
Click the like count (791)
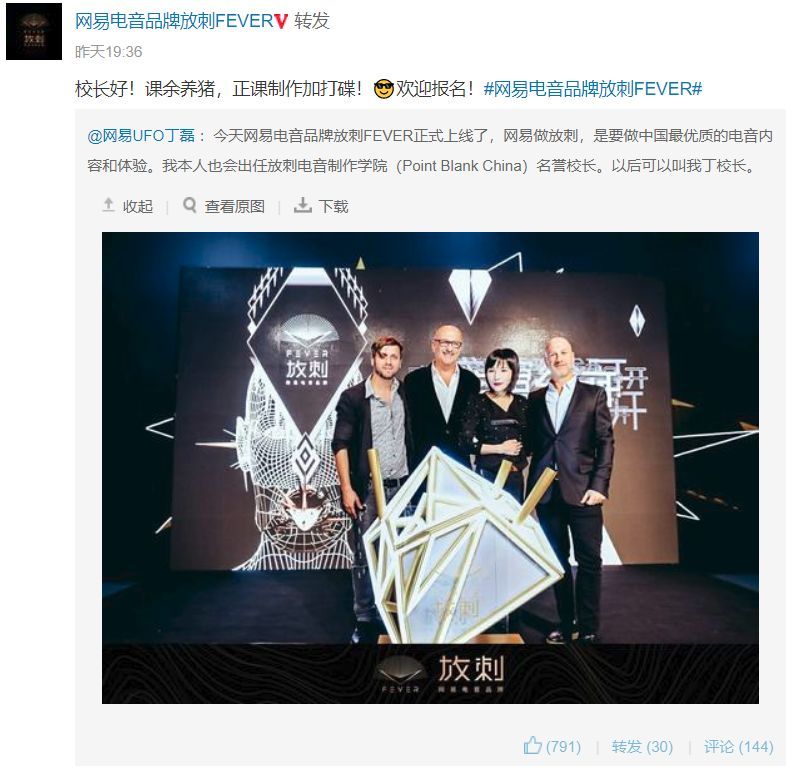tap(563, 747)
